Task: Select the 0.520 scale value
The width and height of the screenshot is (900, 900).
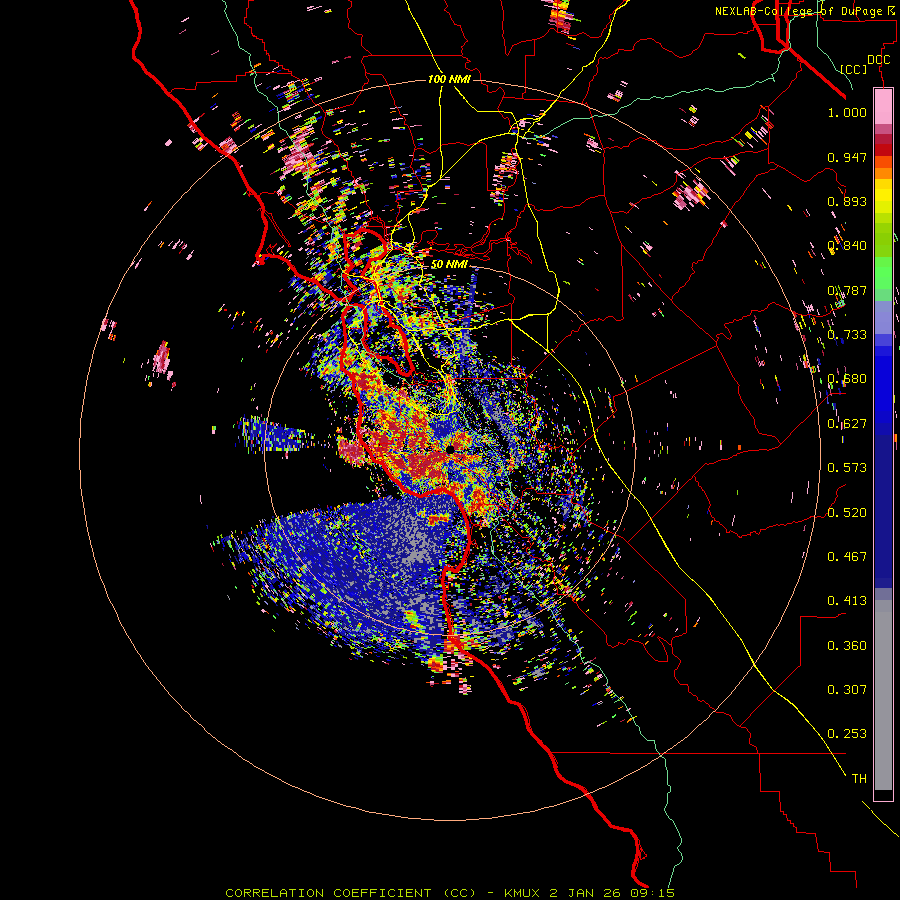Action: coord(847,513)
